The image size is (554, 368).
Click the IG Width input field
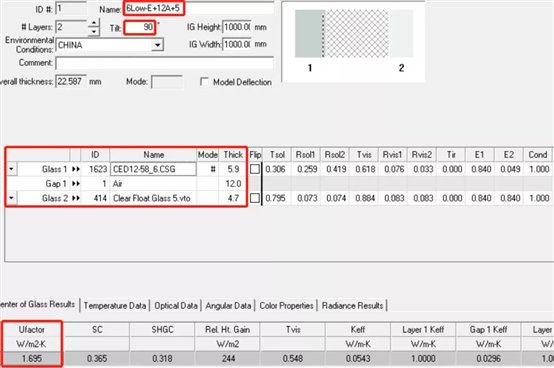click(x=237, y=44)
